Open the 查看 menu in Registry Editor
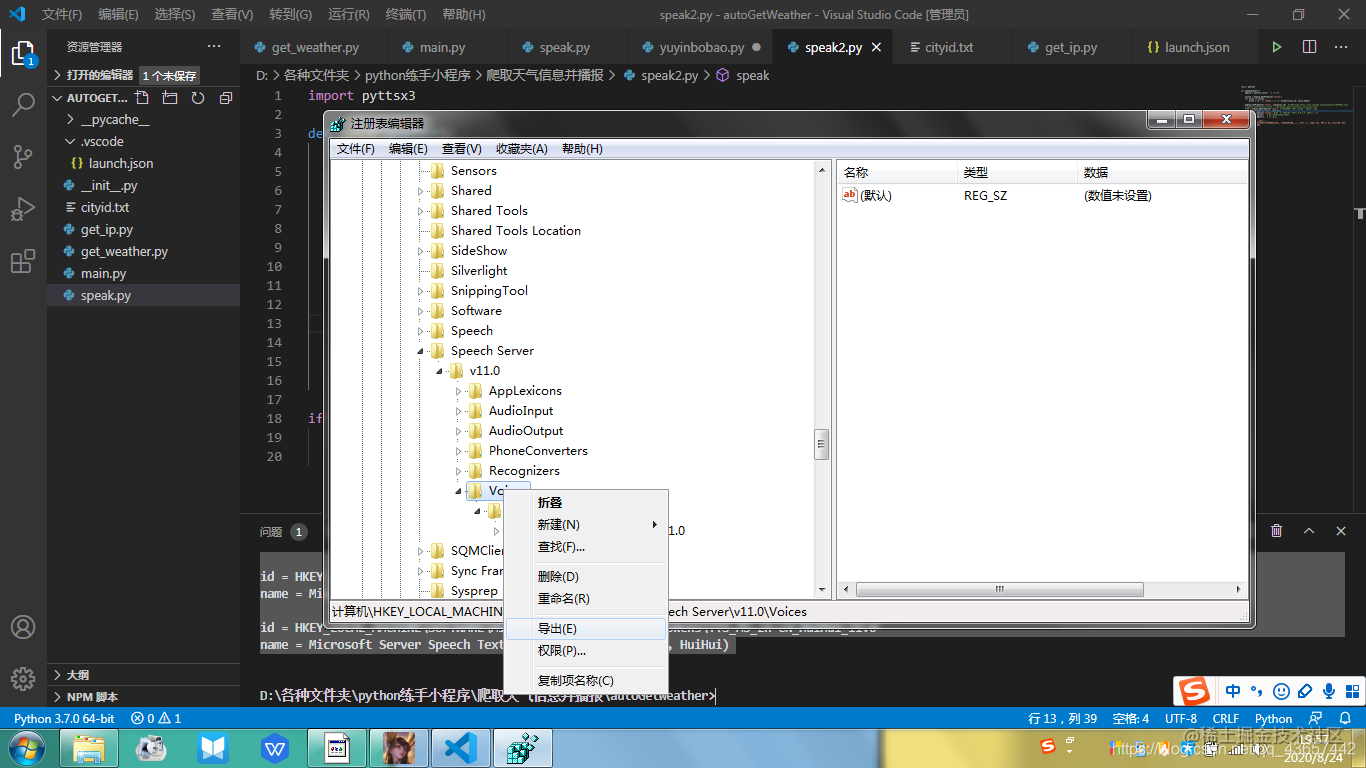Image resolution: width=1366 pixels, height=768 pixels. coord(459,148)
